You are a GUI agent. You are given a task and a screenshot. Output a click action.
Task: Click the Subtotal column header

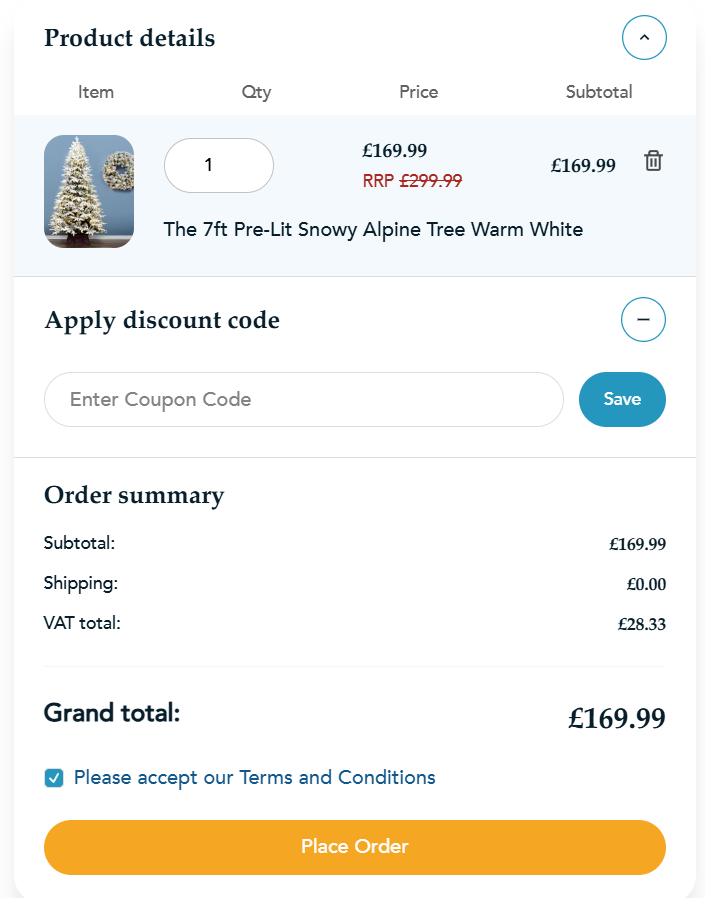[599, 92]
